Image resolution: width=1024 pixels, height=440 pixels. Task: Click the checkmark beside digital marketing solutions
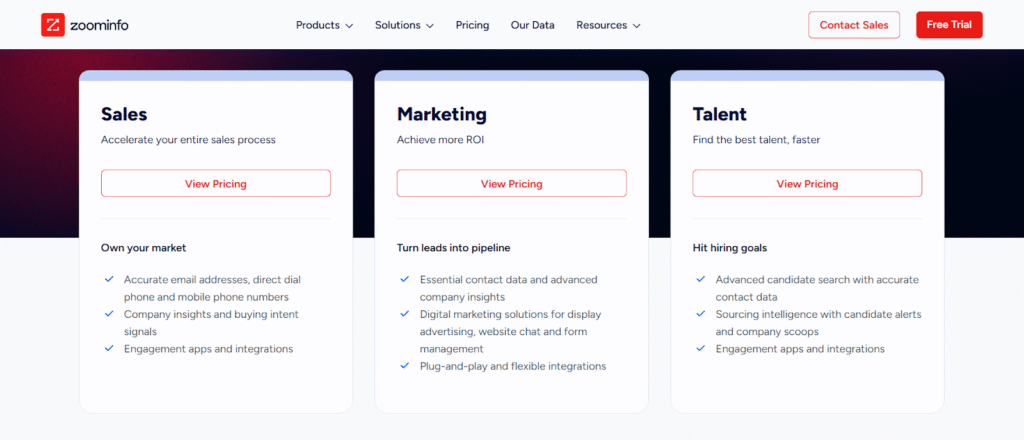click(405, 314)
